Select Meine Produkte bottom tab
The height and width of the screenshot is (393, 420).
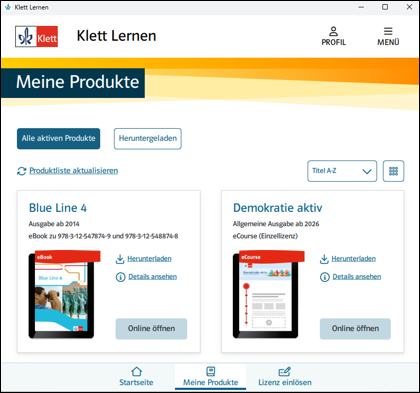coord(211,377)
